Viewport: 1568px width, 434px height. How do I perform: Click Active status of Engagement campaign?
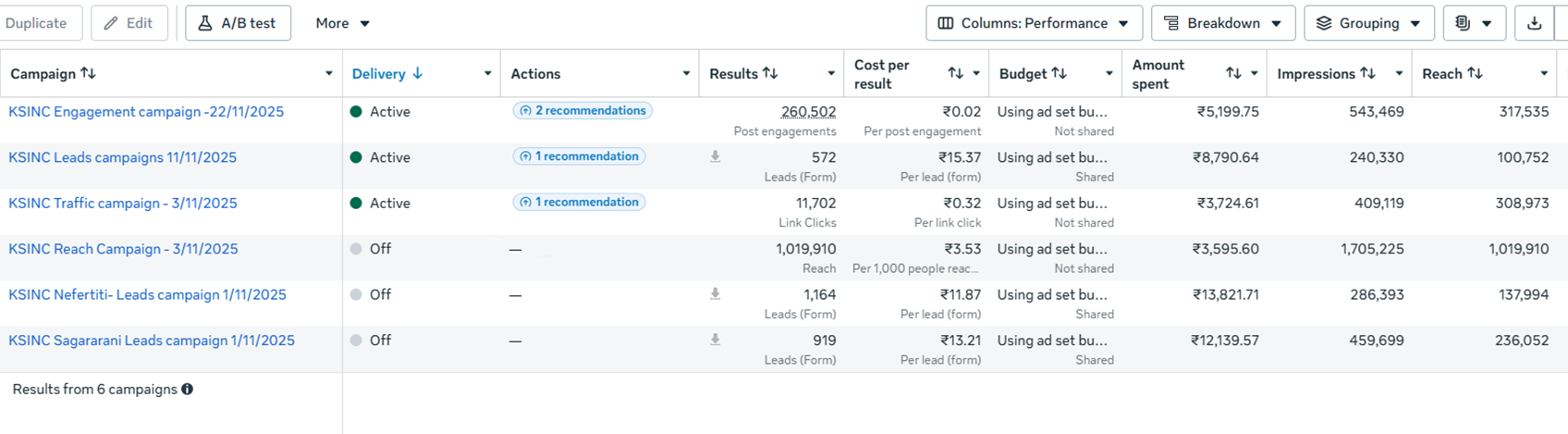pyautogui.click(x=389, y=112)
